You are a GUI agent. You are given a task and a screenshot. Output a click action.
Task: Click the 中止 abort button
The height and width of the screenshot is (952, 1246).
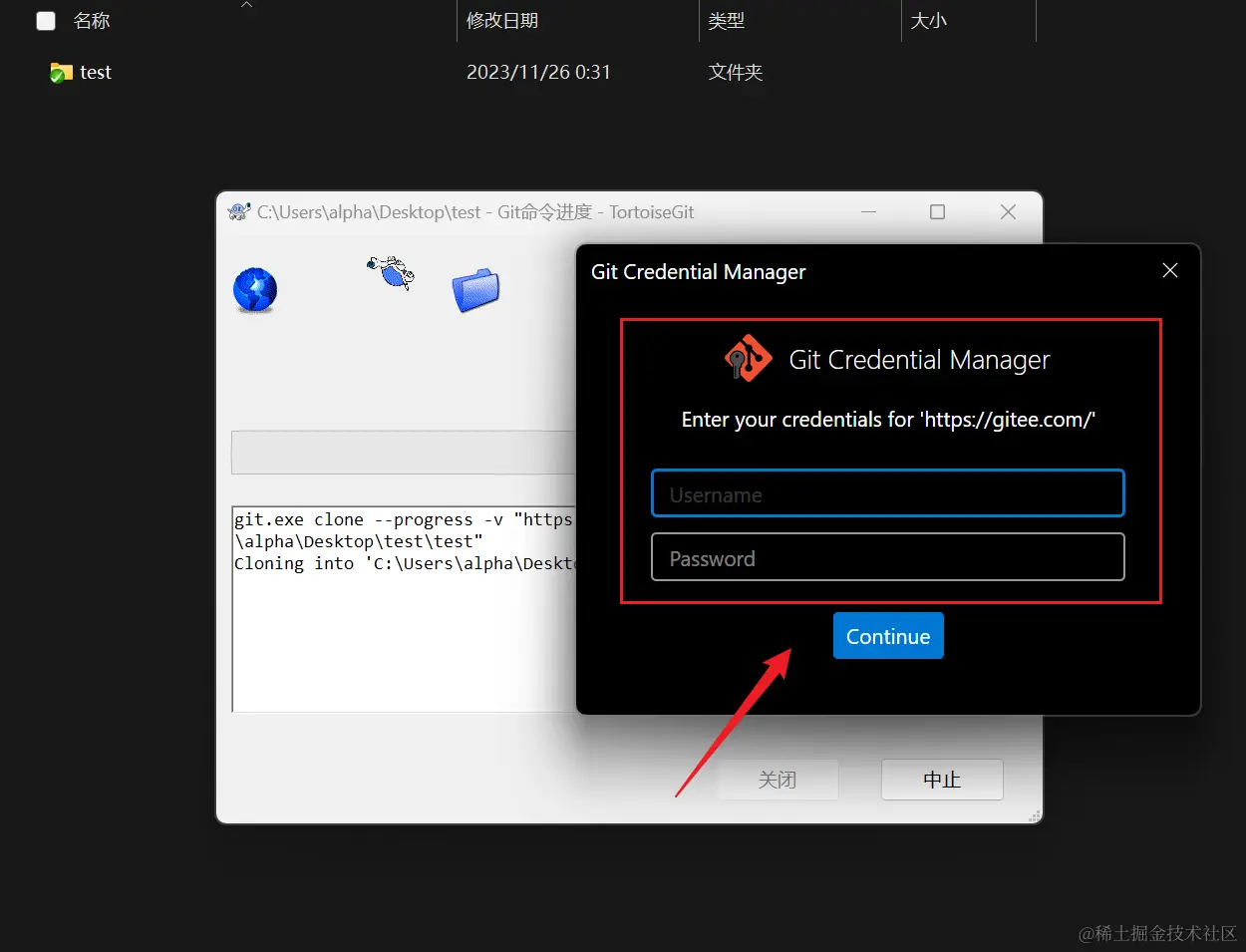coord(942,780)
